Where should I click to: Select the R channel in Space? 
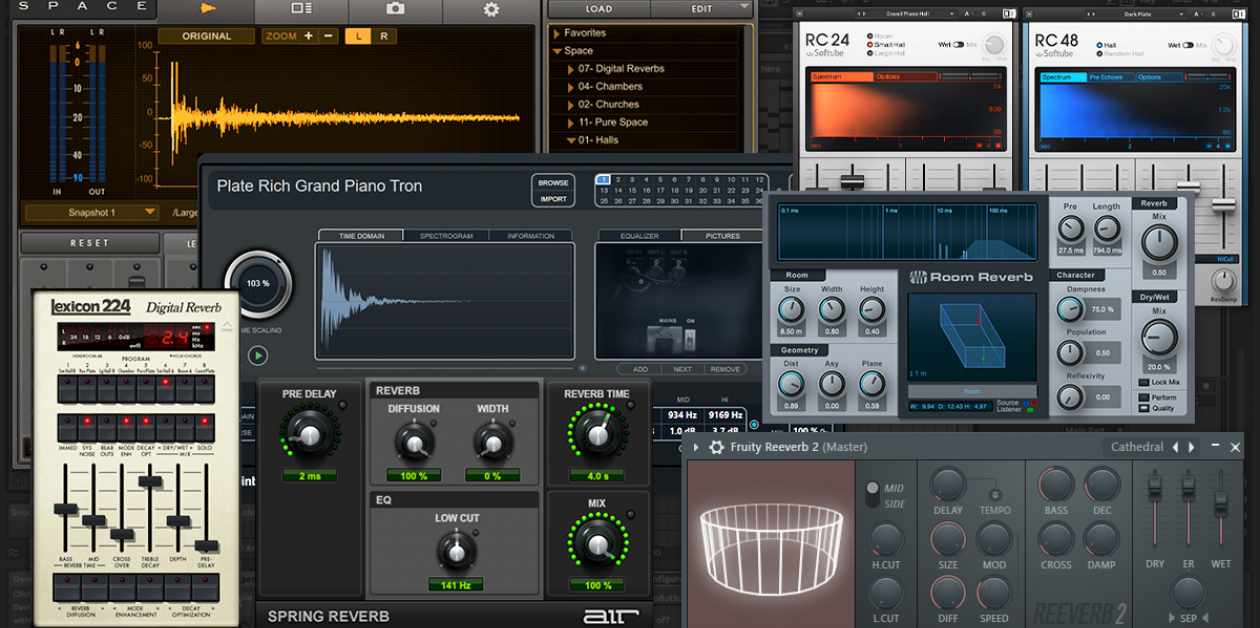click(383, 36)
